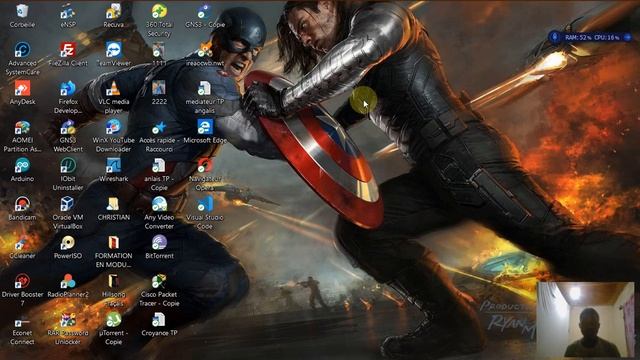Launch Cisco Packet Tracer - Copie
Screen dimensions: 640x360
(159, 281)
